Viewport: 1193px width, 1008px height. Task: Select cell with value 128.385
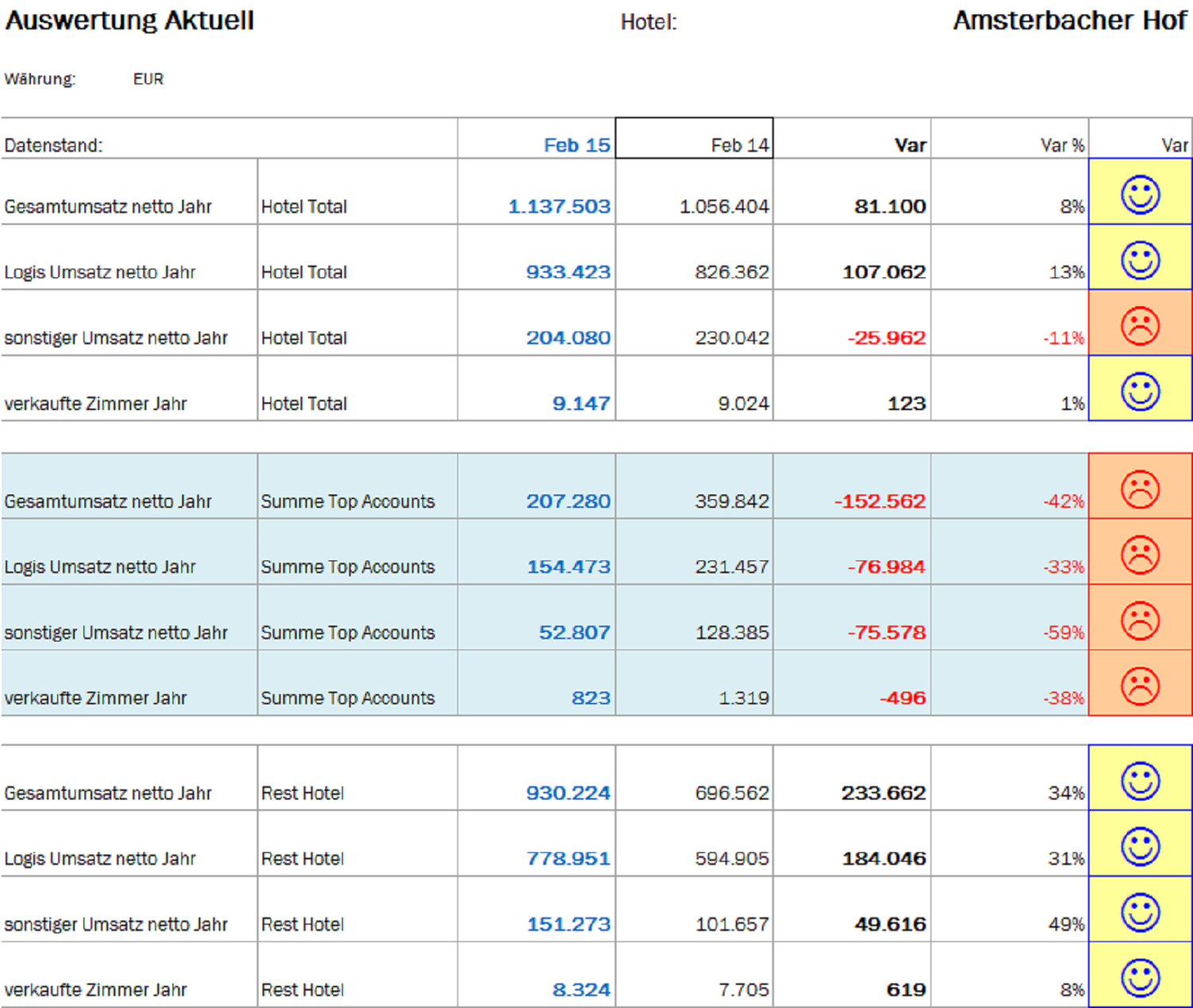[694, 618]
